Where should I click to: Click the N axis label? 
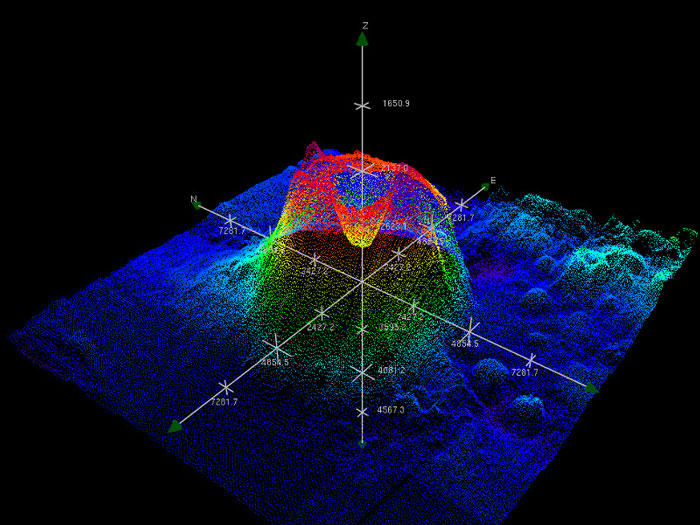click(194, 198)
